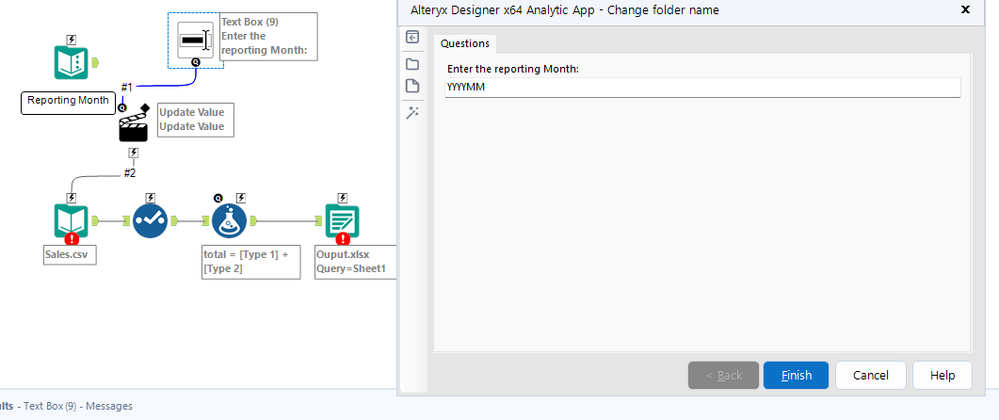Click the red error badge on Output tool
This screenshot has height=420, width=999.
343,239
